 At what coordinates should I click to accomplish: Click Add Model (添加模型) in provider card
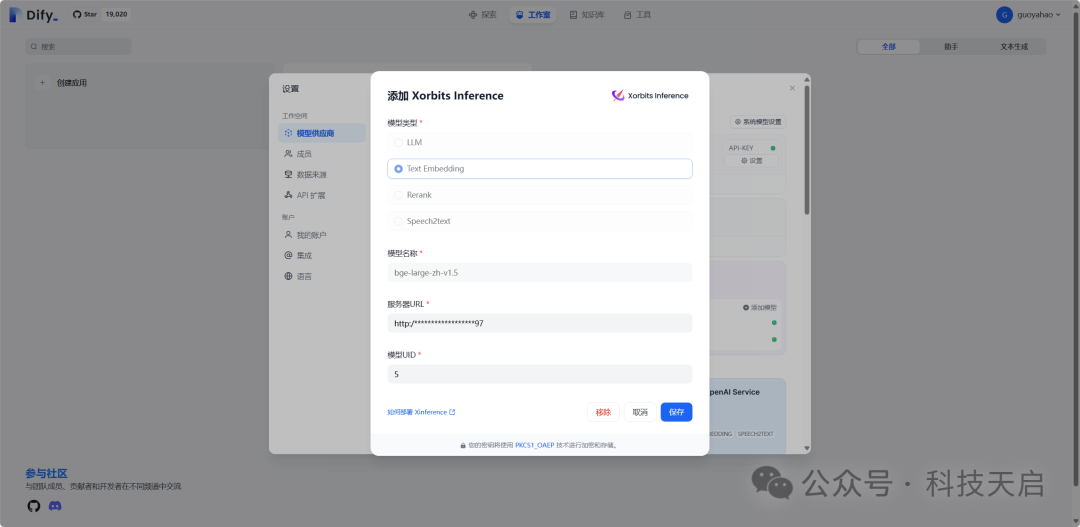click(760, 307)
